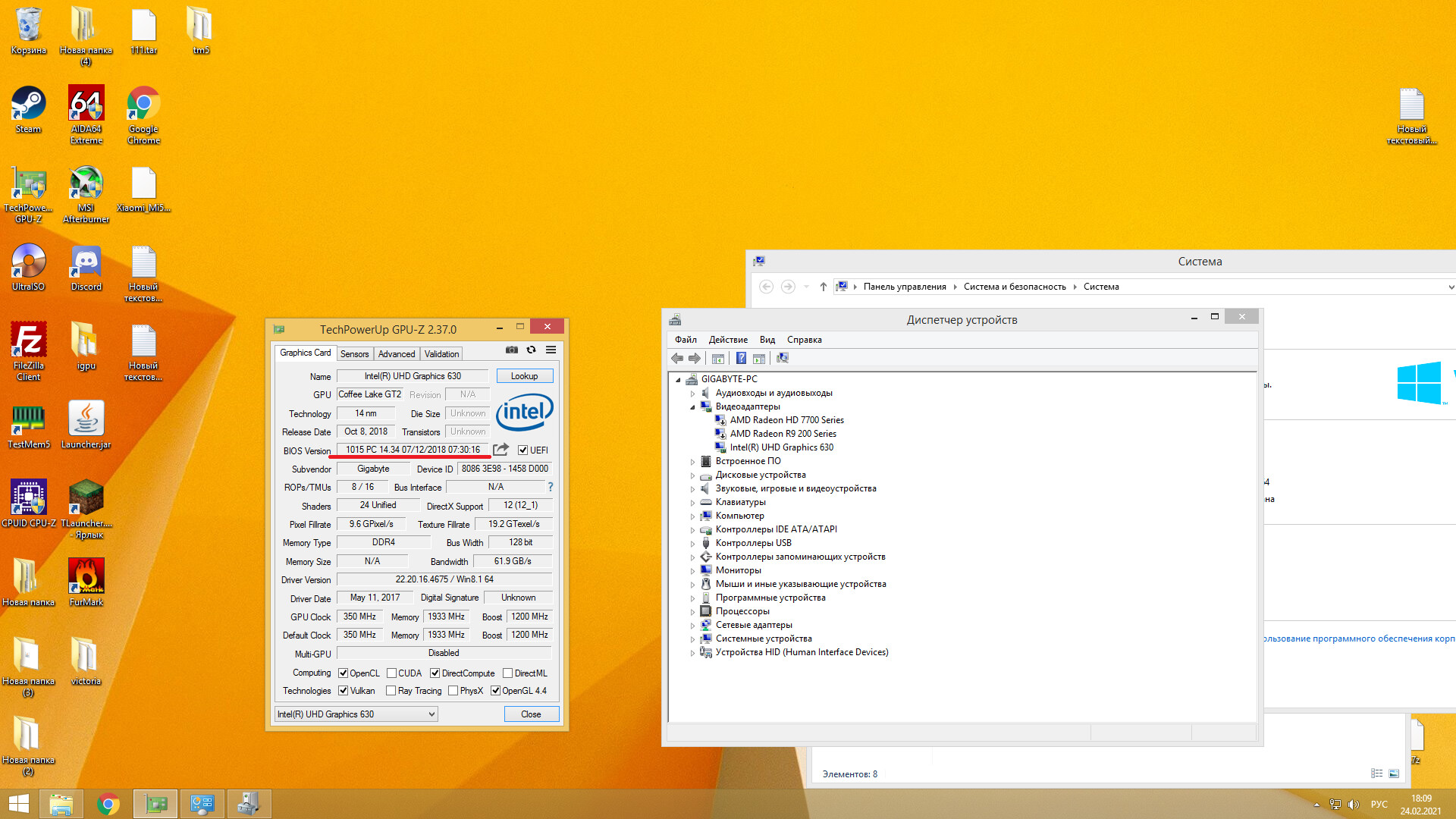The height and width of the screenshot is (819, 1456).
Task: Open Steam desktop shortcut
Action: coord(28,110)
